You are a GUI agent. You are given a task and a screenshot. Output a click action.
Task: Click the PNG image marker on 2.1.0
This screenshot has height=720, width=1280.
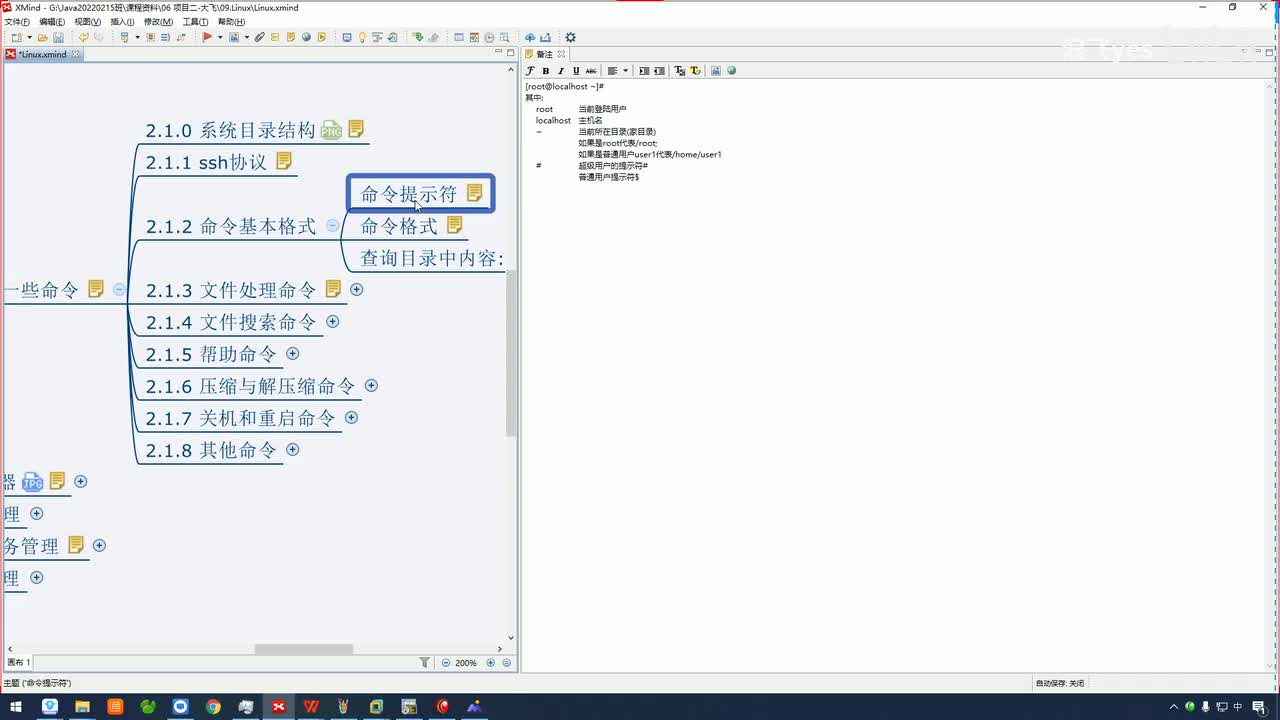coord(331,130)
